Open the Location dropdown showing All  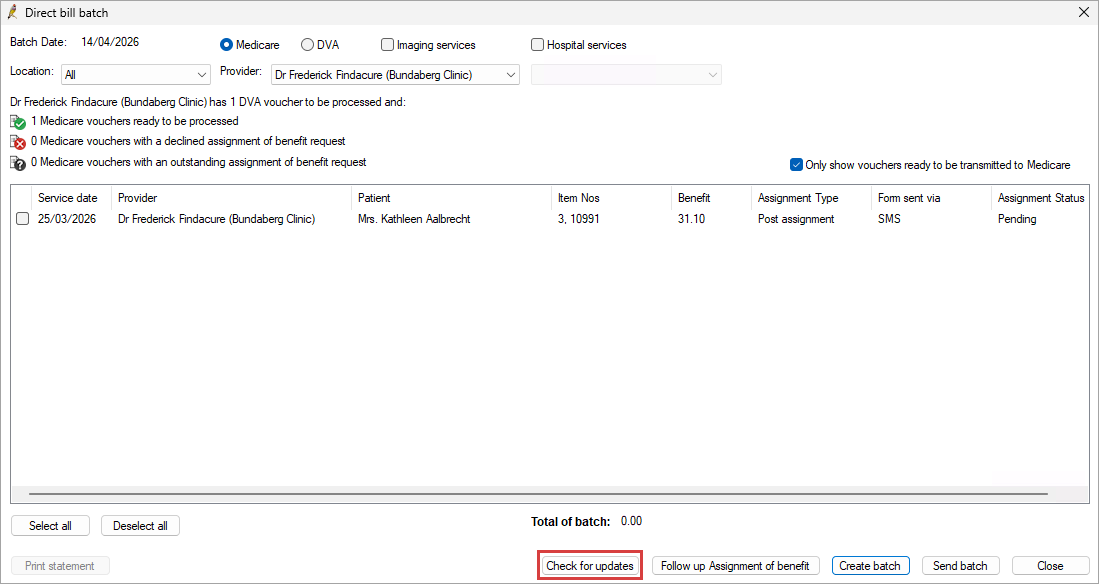click(x=136, y=74)
